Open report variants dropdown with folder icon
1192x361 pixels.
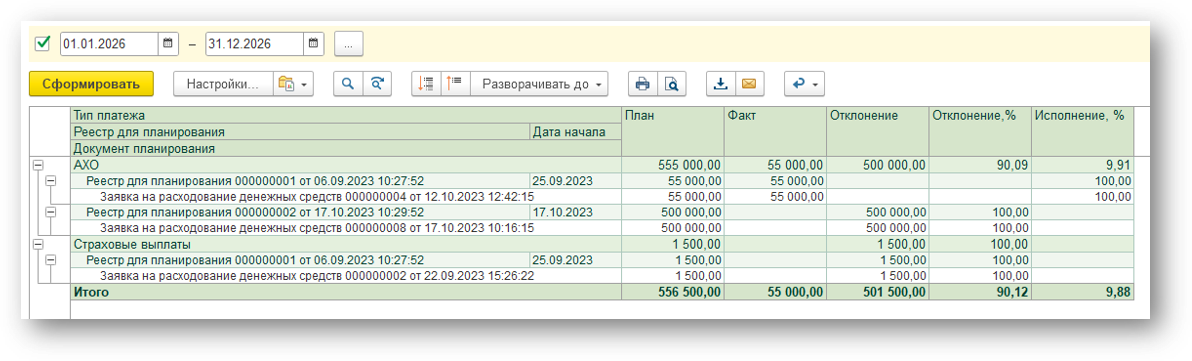pos(293,84)
